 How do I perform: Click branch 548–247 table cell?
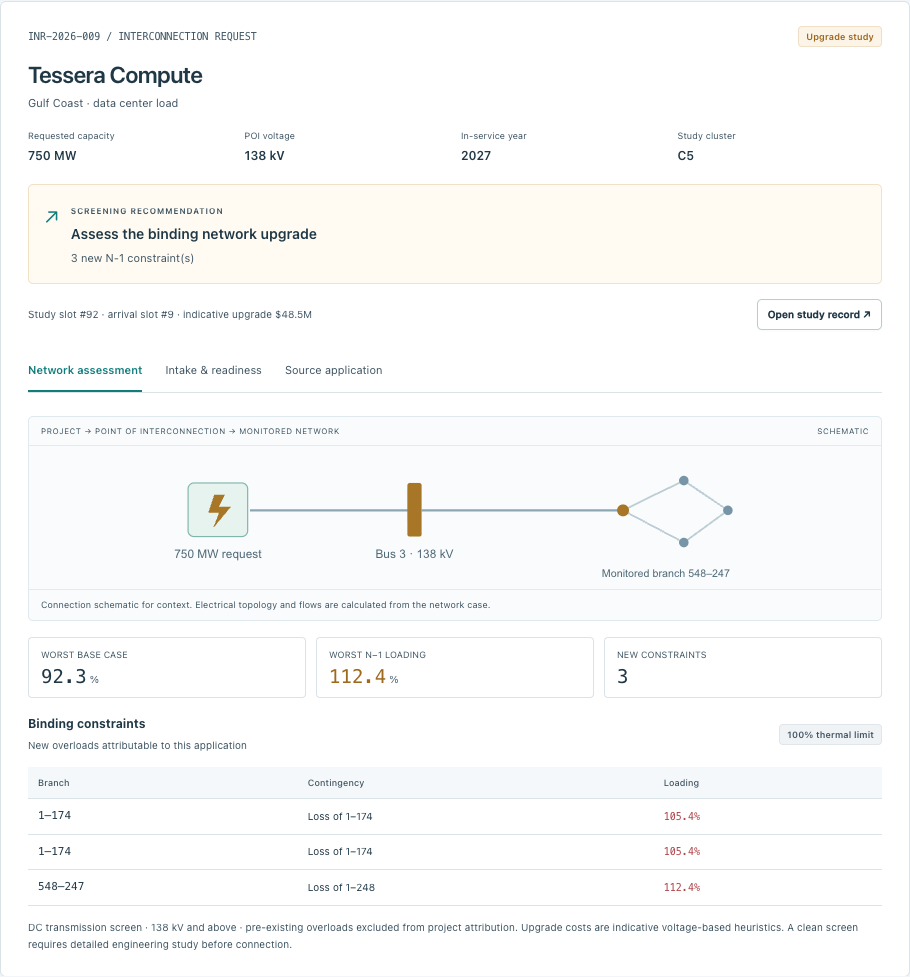pyautogui.click(x=61, y=886)
